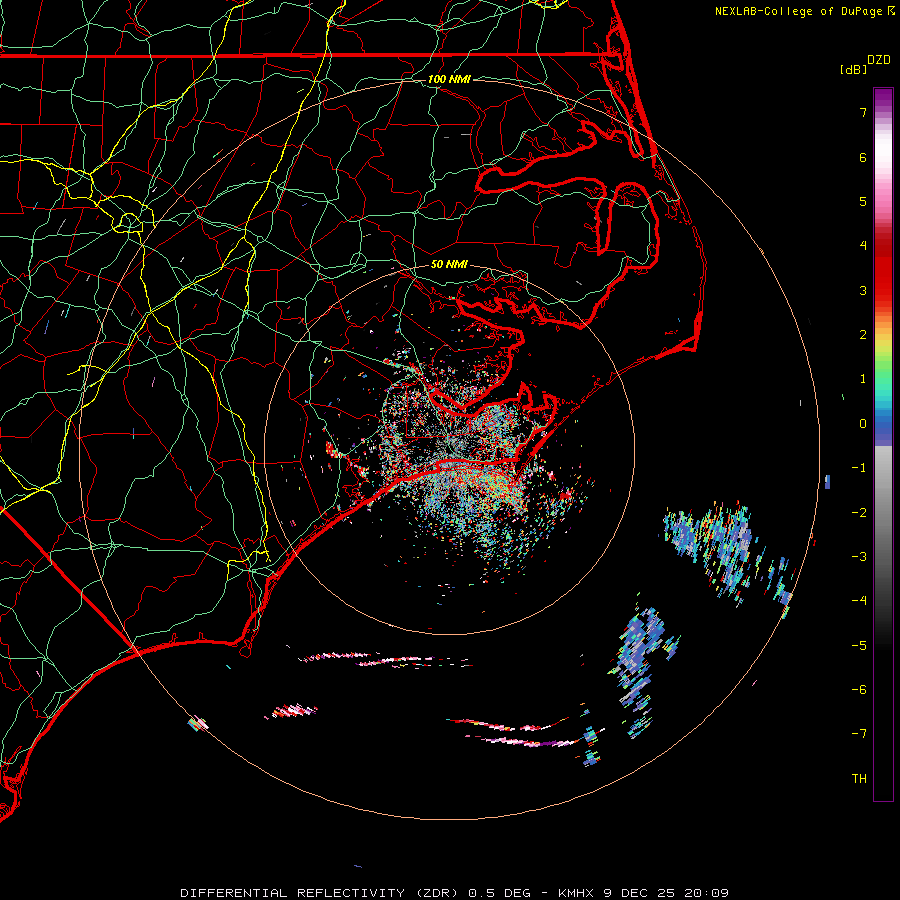Image resolution: width=900 pixels, height=900 pixels.
Task: Click the DZD legend title
Action: click(879, 60)
